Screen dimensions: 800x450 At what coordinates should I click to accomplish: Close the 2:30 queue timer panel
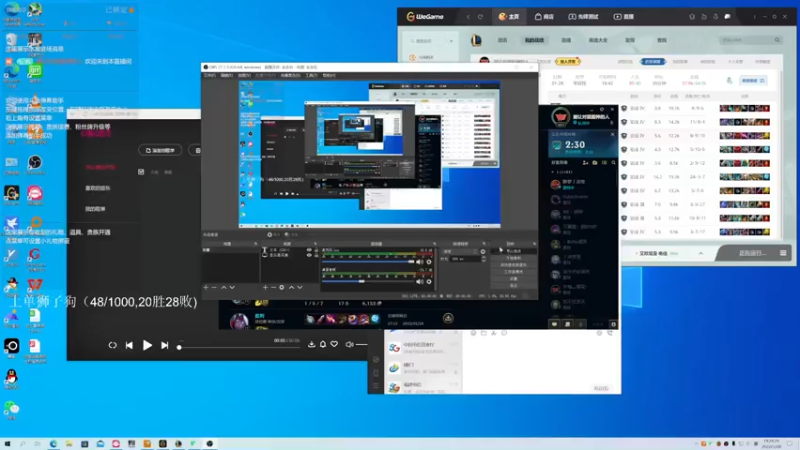(x=612, y=135)
